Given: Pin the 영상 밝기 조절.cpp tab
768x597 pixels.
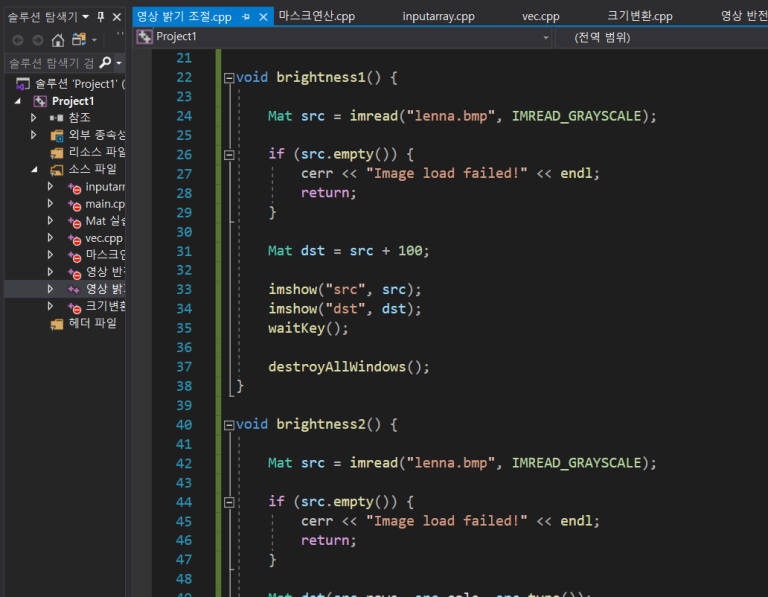Looking at the screenshot, I should point(246,17).
